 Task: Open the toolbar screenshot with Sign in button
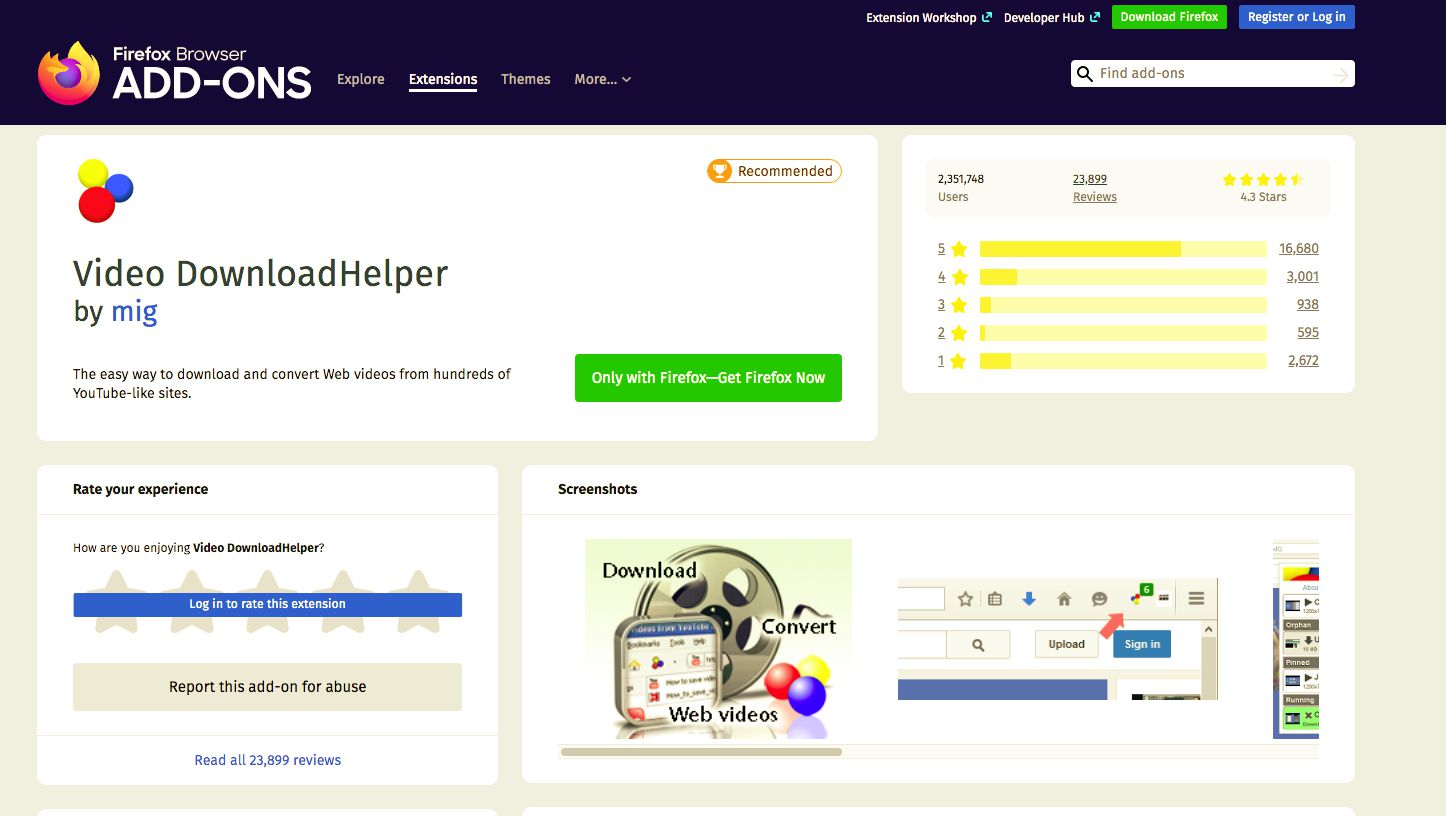coord(1058,639)
